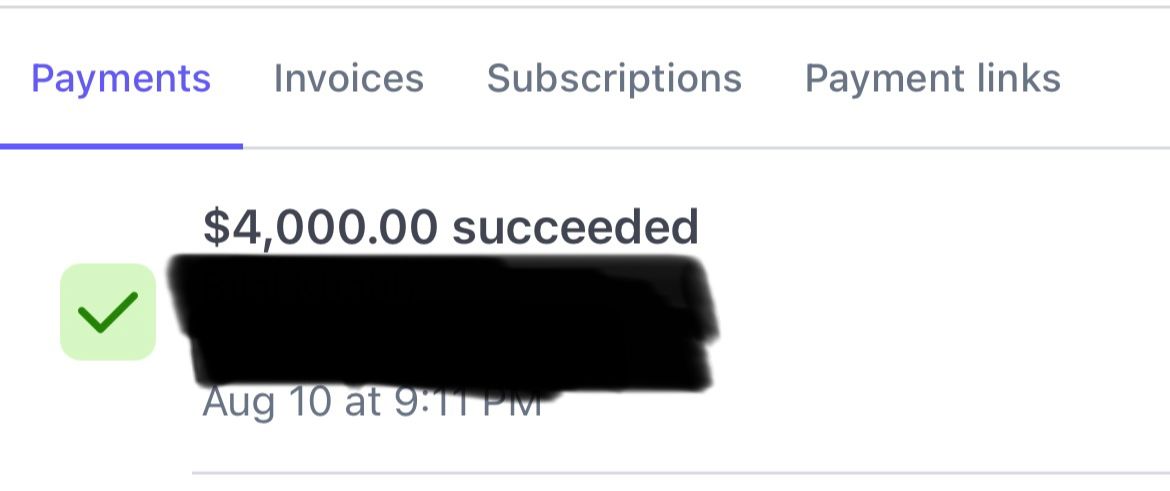Screen dimensions: 1170x491
Task: Click the word succeeded in payment title
Action: 575,228
